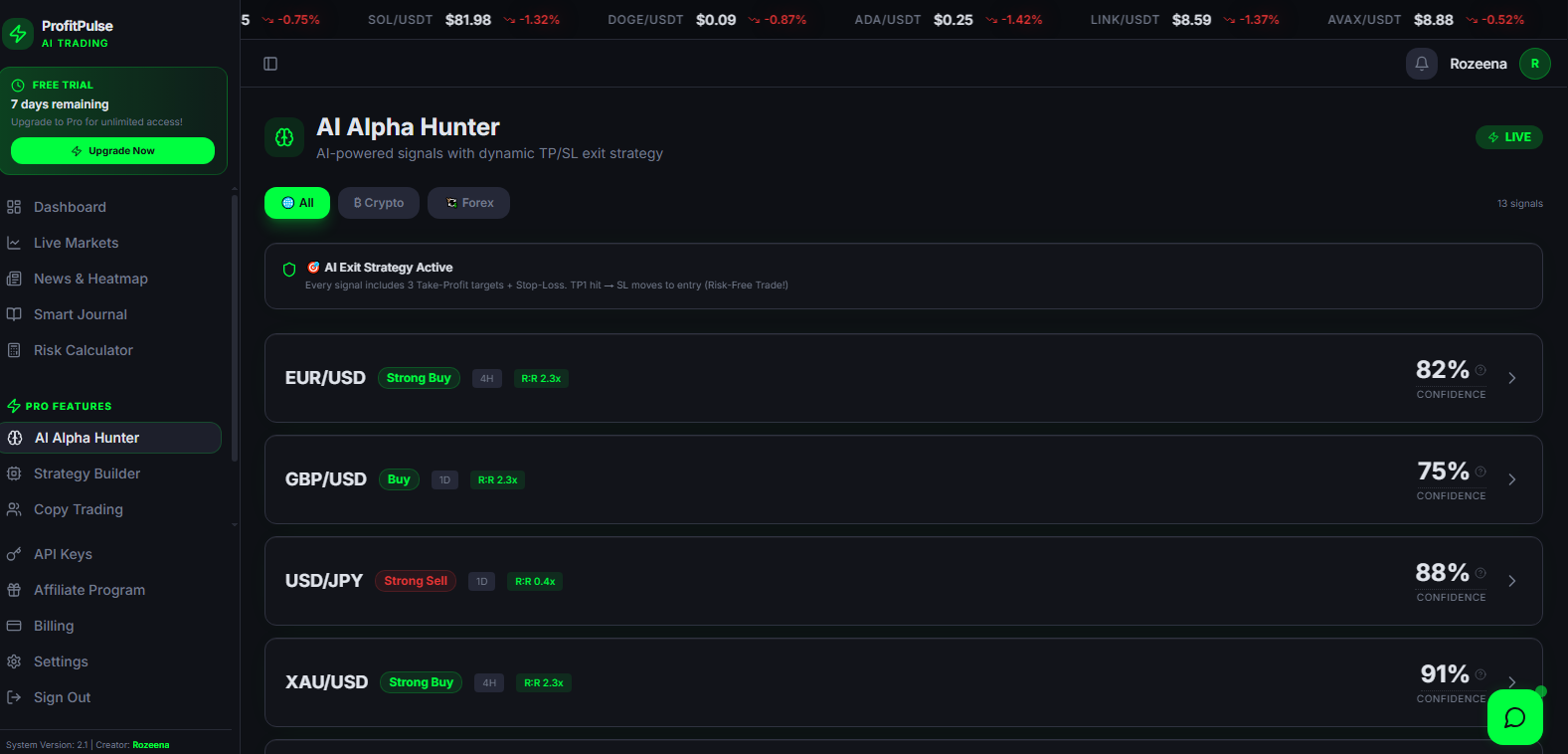Viewport: 1568px width, 754px height.
Task: Click the ProfitPulse lightning logo icon
Action: [x=18, y=34]
